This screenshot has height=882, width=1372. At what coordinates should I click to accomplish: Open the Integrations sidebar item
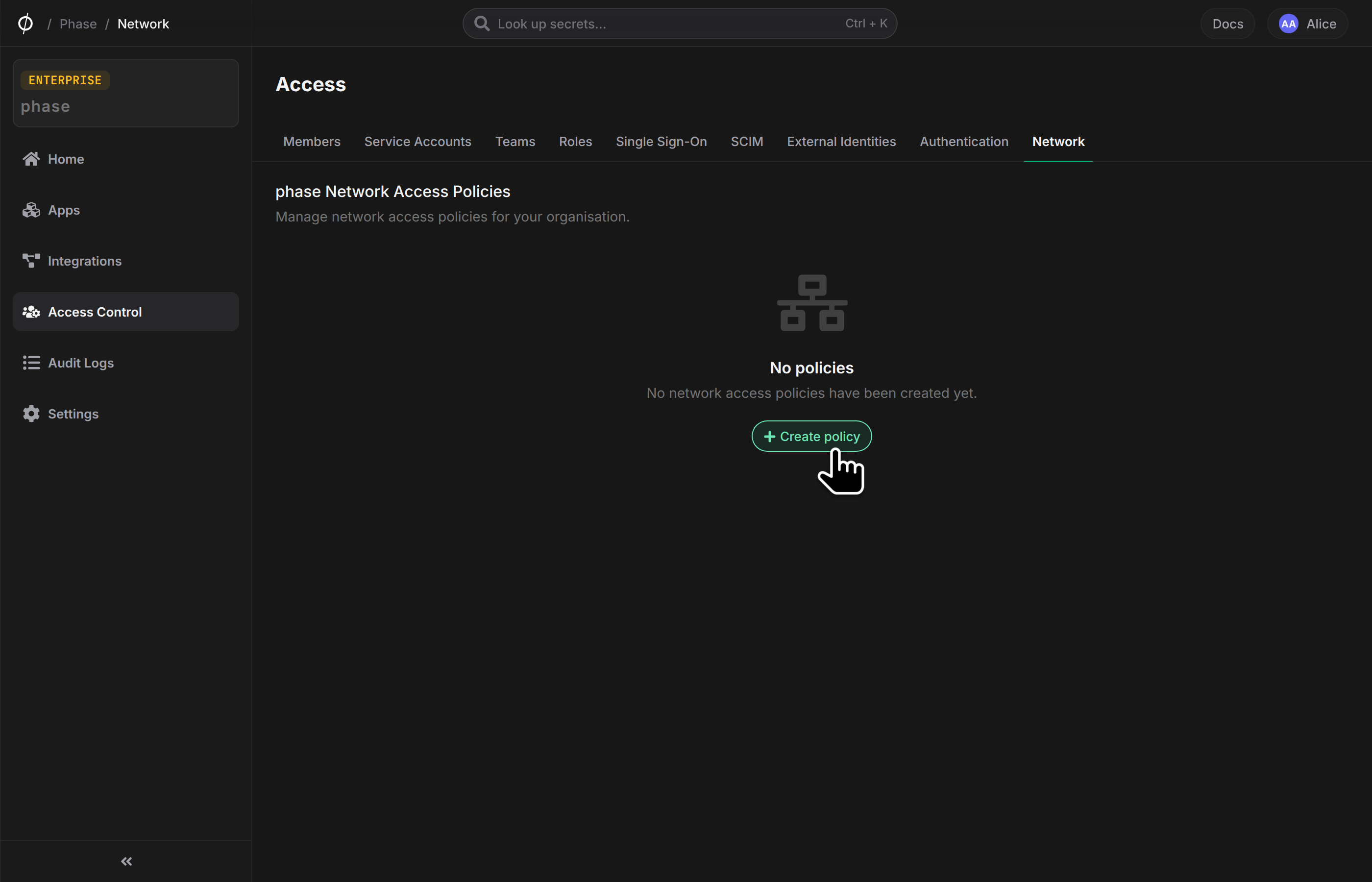(x=125, y=261)
